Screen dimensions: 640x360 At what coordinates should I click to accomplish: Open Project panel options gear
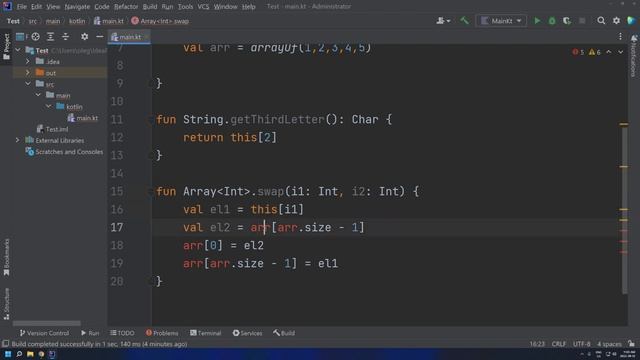coord(84,37)
